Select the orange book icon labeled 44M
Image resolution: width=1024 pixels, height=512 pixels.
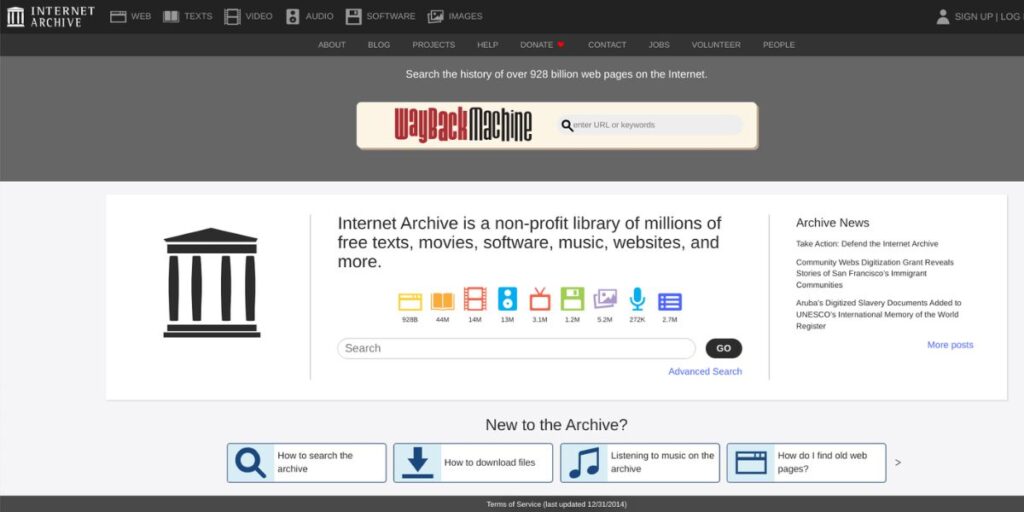pyautogui.click(x=442, y=301)
